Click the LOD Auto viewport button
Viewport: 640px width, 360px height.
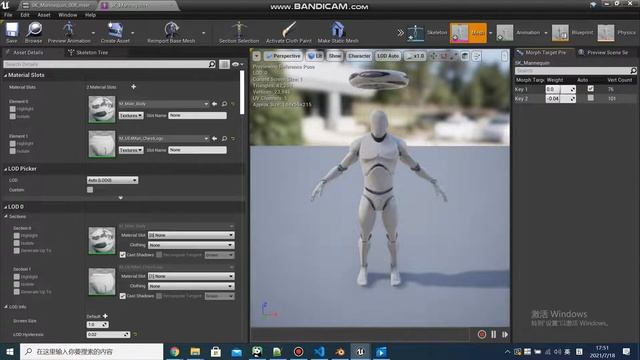tap(387, 56)
